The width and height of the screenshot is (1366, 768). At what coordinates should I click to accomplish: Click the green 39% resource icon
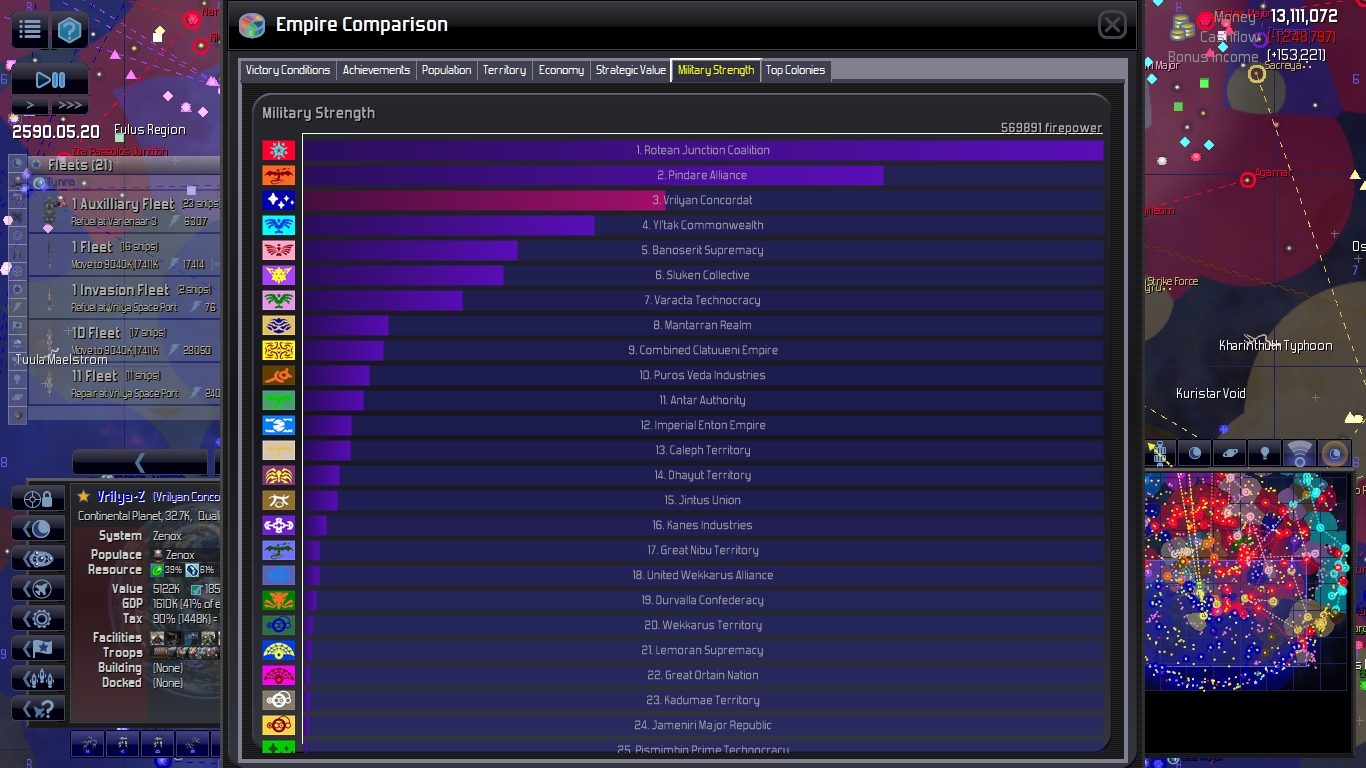[157, 570]
